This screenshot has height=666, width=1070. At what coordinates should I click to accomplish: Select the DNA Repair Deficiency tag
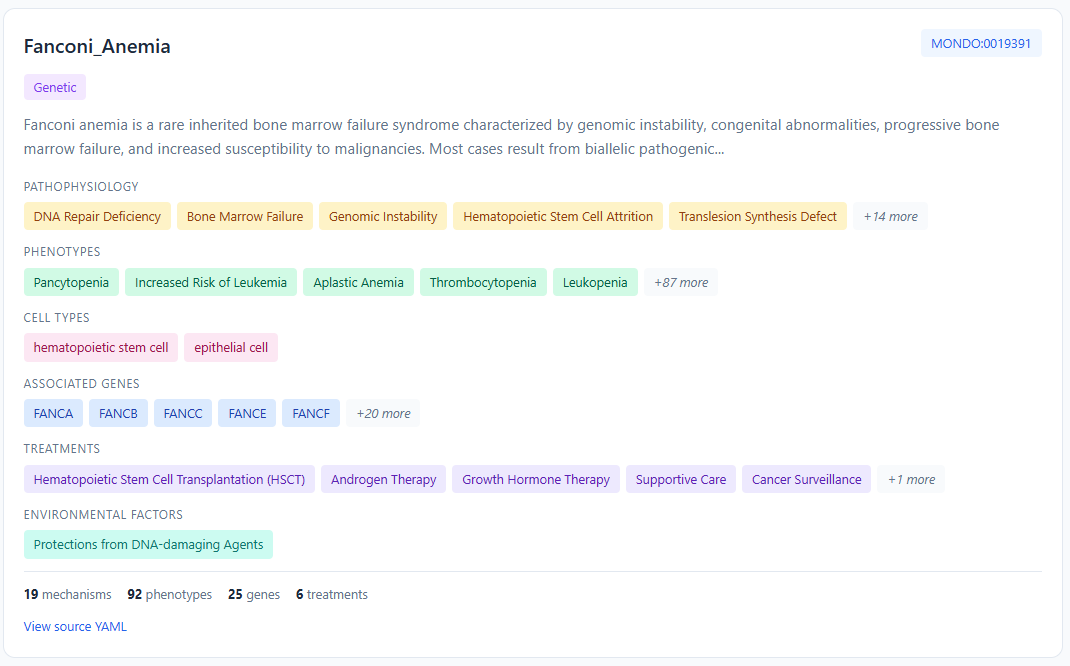(97, 216)
